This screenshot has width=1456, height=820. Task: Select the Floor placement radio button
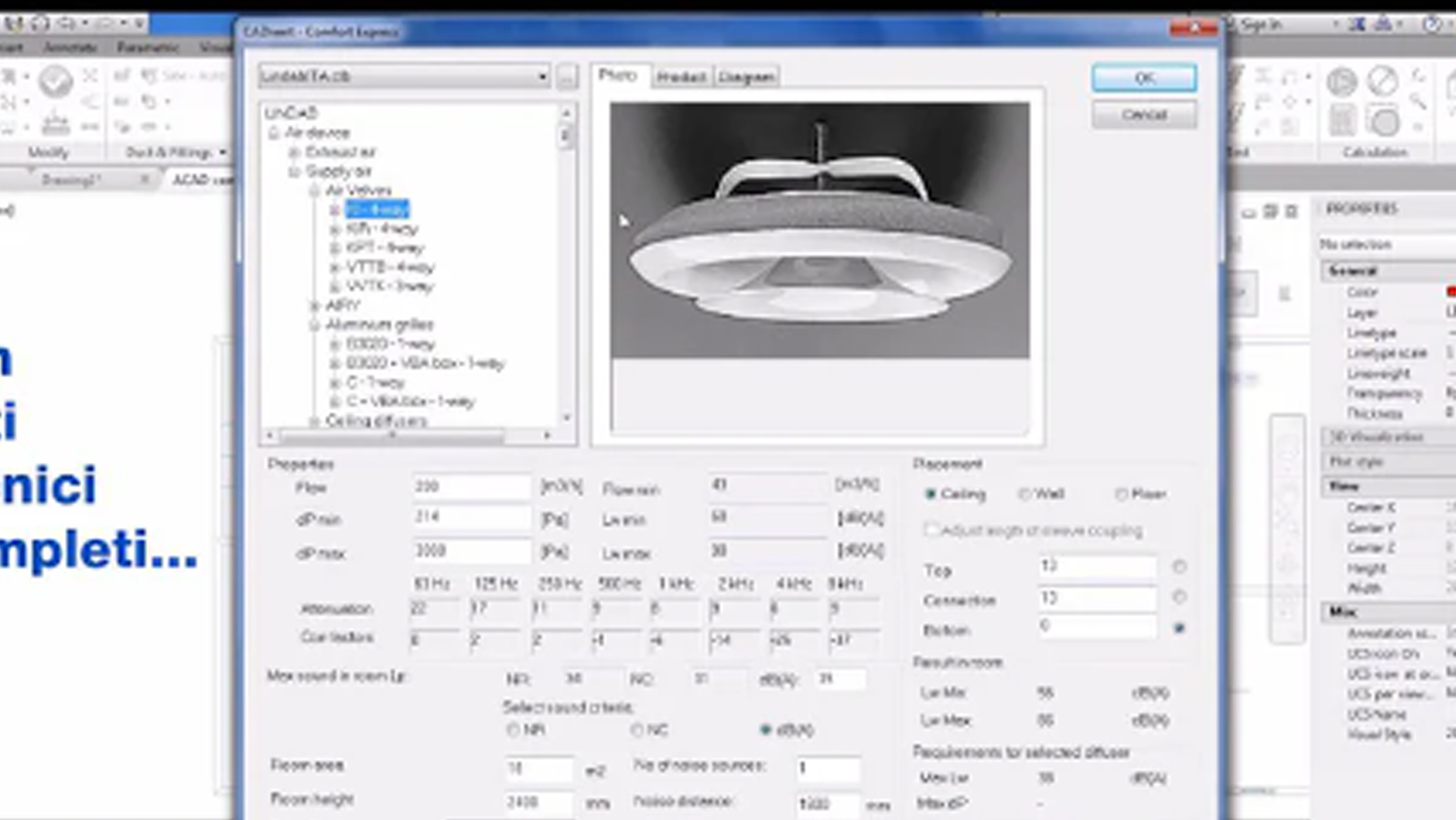[x=1121, y=494]
